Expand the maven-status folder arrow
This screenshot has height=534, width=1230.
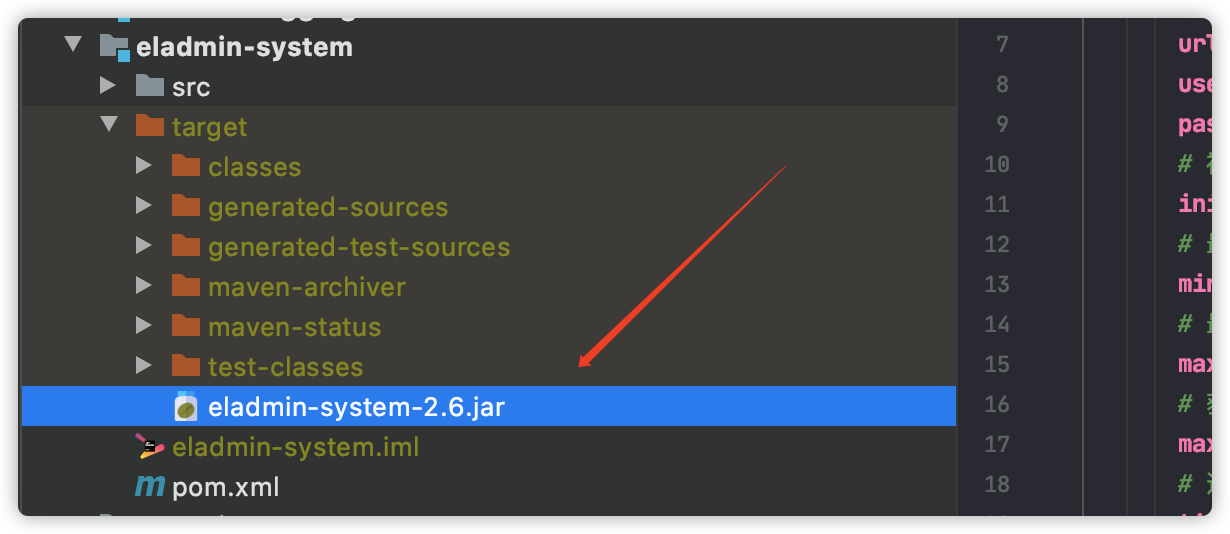(x=144, y=326)
